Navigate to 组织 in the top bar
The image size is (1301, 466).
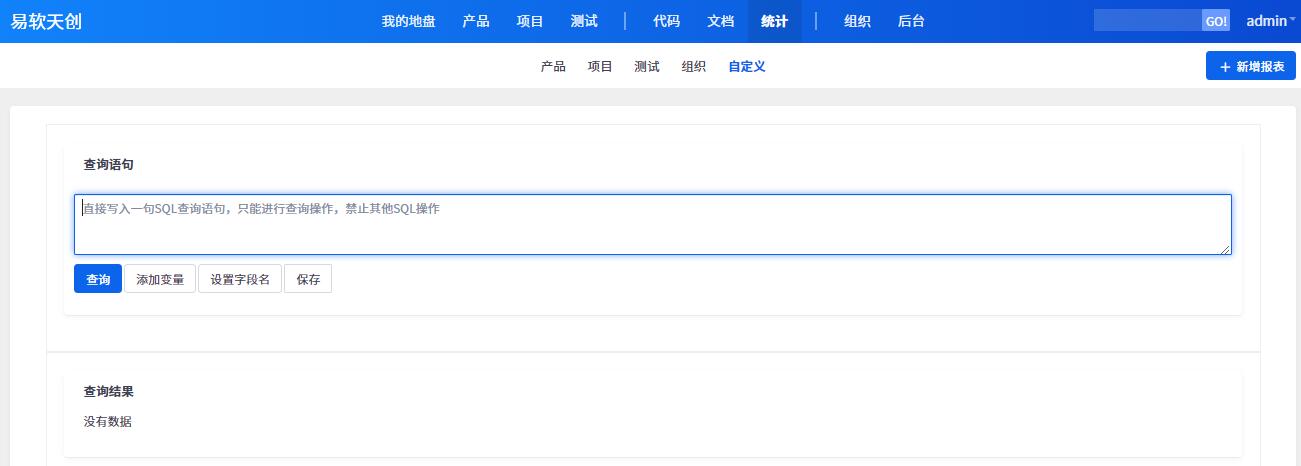(x=857, y=21)
